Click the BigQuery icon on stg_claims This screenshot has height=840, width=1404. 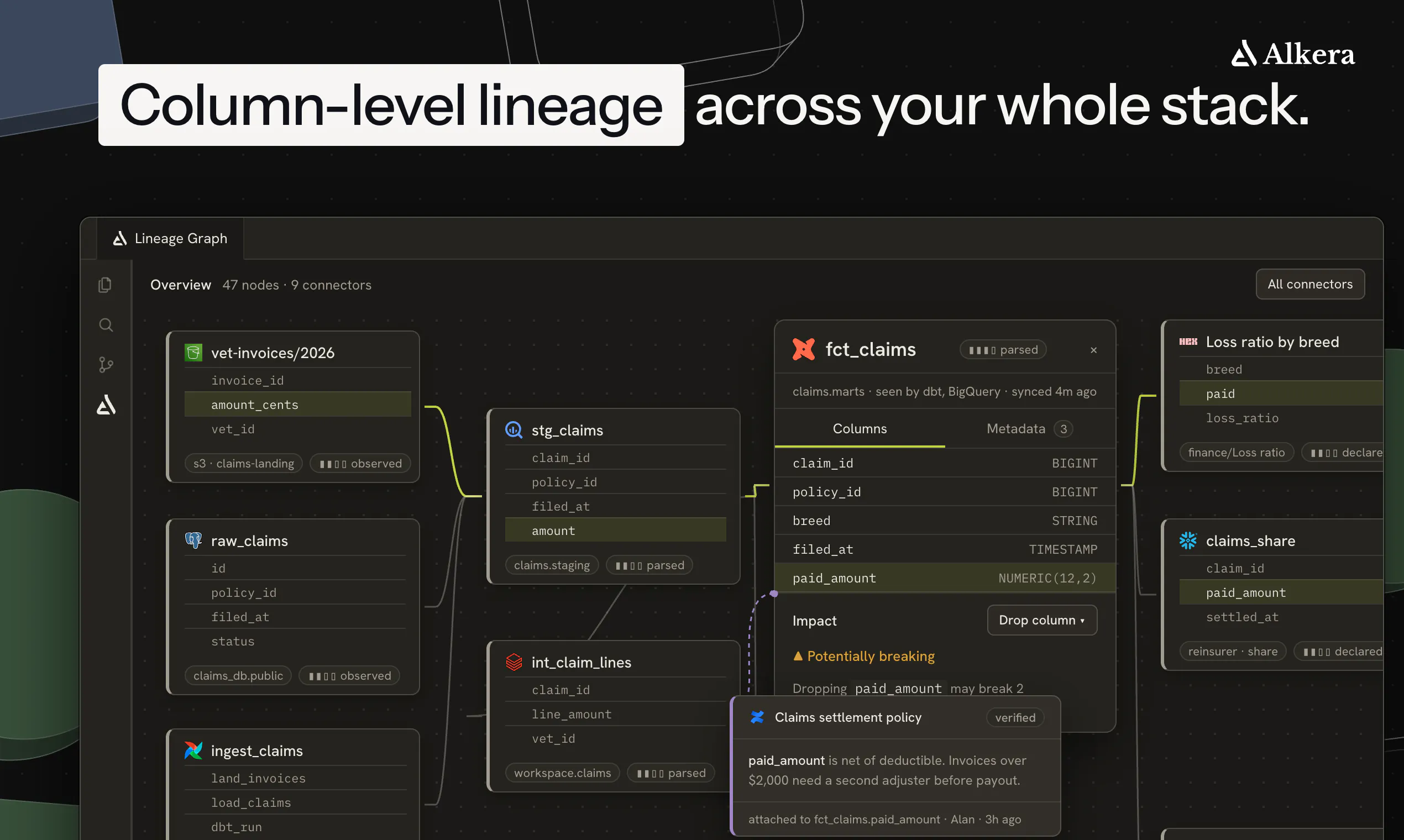click(x=514, y=429)
